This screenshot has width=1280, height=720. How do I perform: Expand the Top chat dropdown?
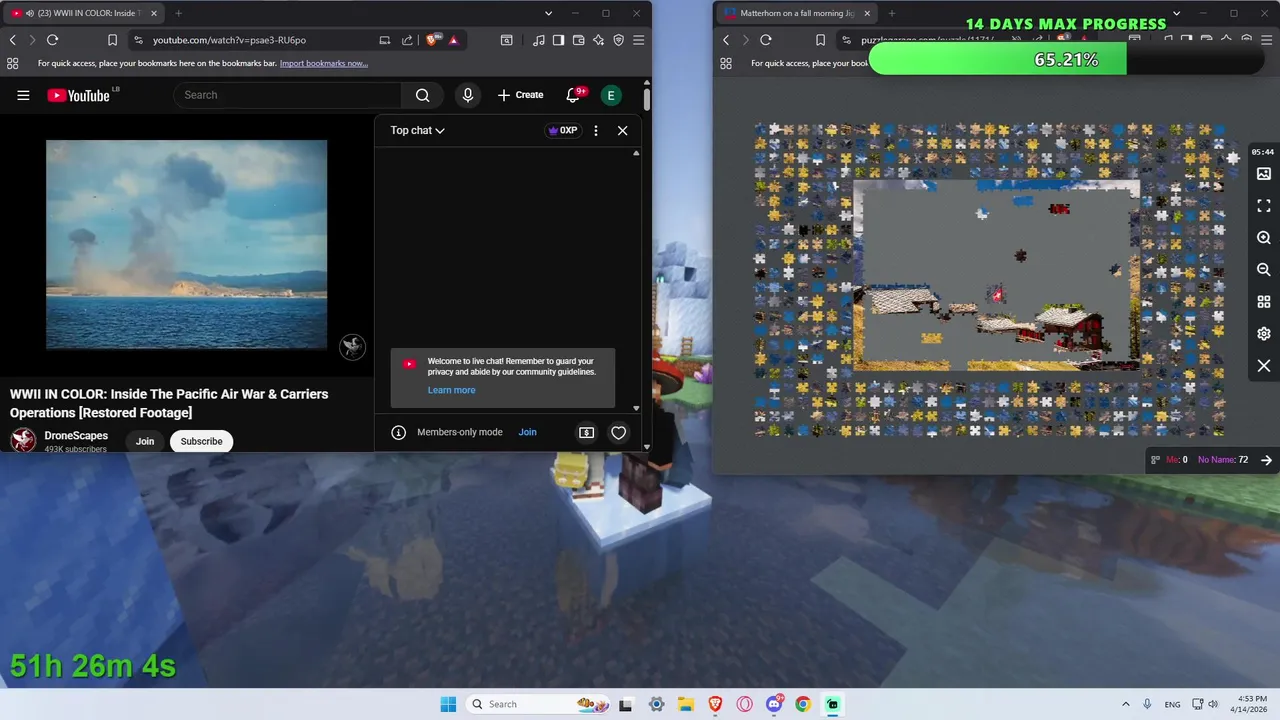coord(417,130)
